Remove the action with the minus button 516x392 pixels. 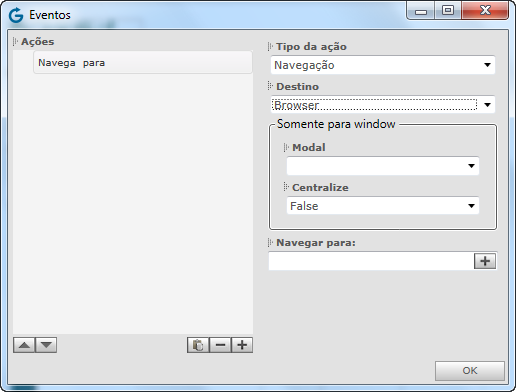pyautogui.click(x=220, y=345)
